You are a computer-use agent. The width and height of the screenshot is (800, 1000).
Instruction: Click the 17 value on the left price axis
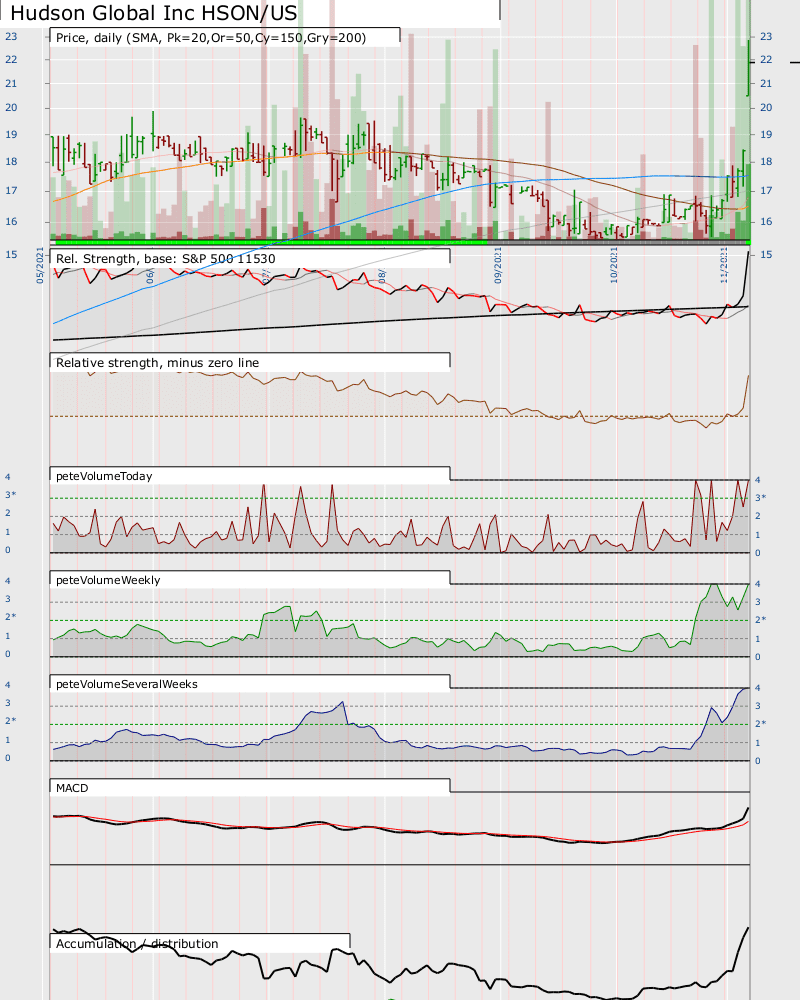click(11, 191)
